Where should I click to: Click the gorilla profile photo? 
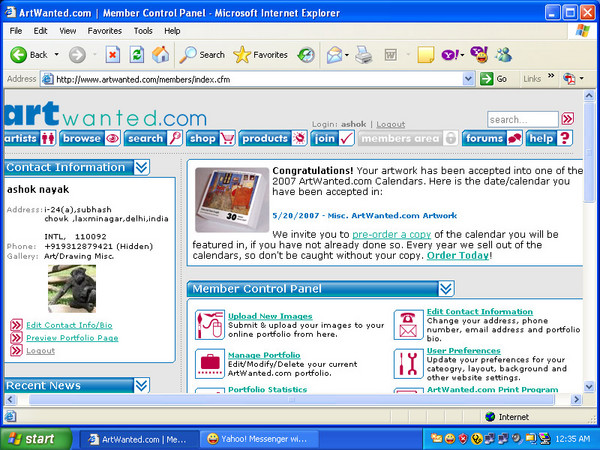(72, 289)
